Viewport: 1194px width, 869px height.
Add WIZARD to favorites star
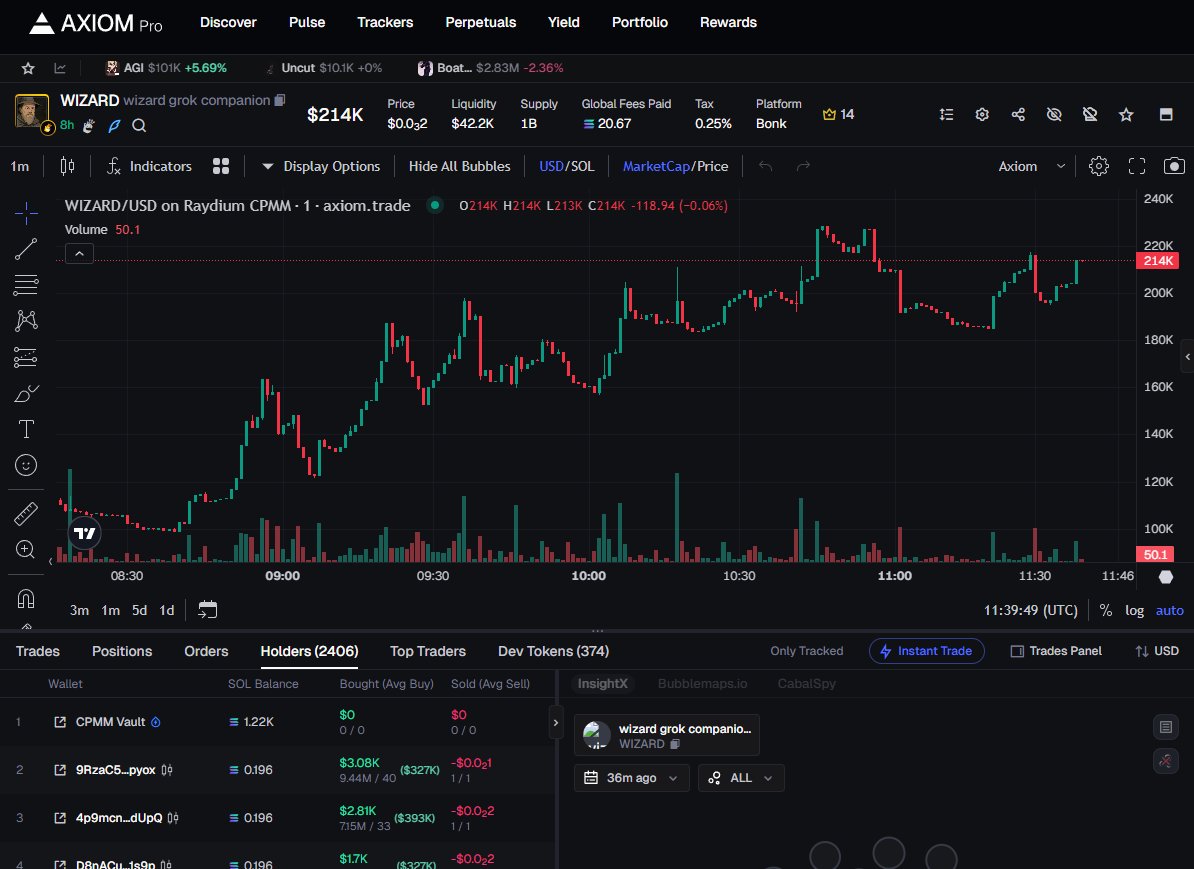1126,114
